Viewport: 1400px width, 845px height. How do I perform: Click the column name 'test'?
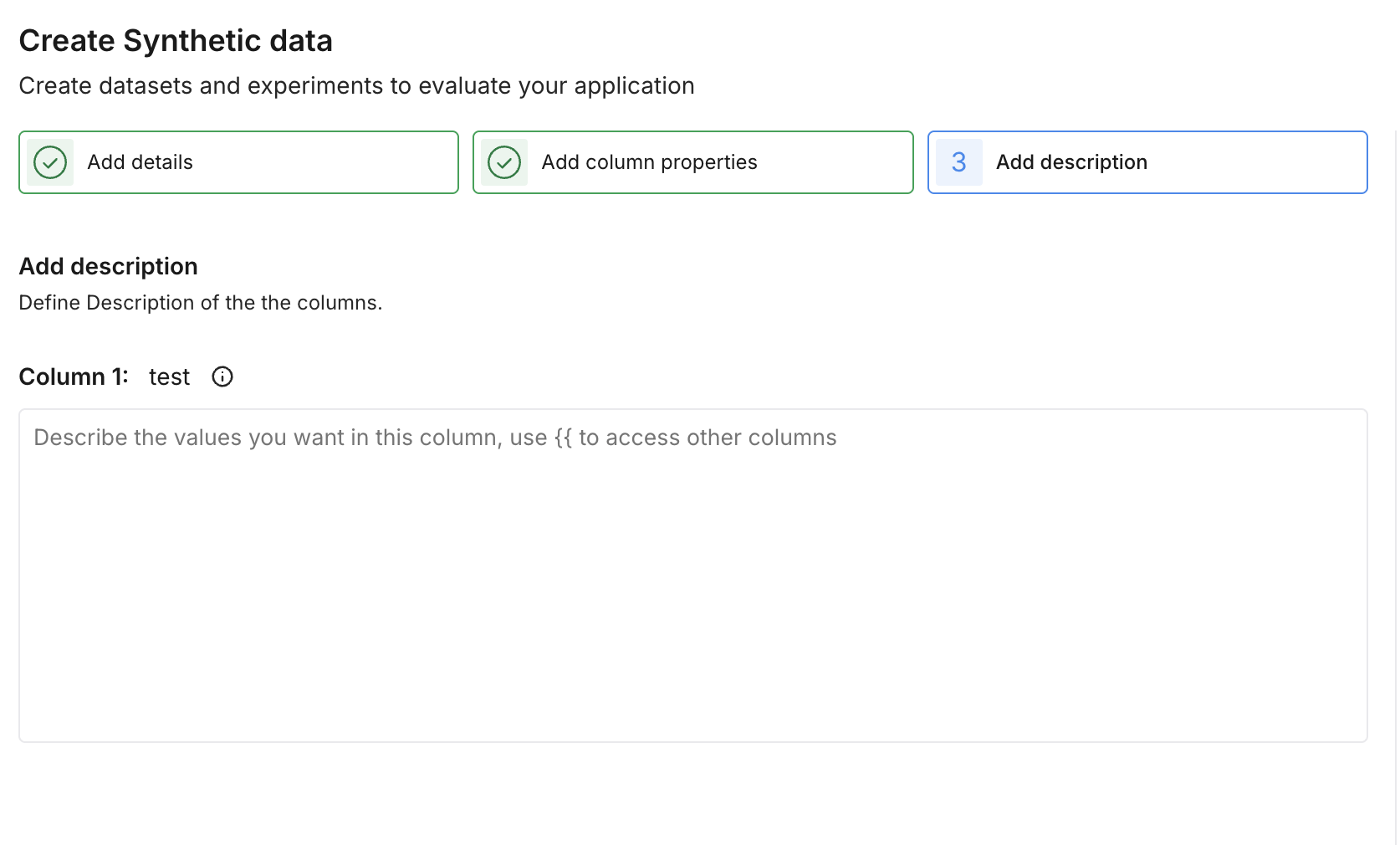(169, 376)
